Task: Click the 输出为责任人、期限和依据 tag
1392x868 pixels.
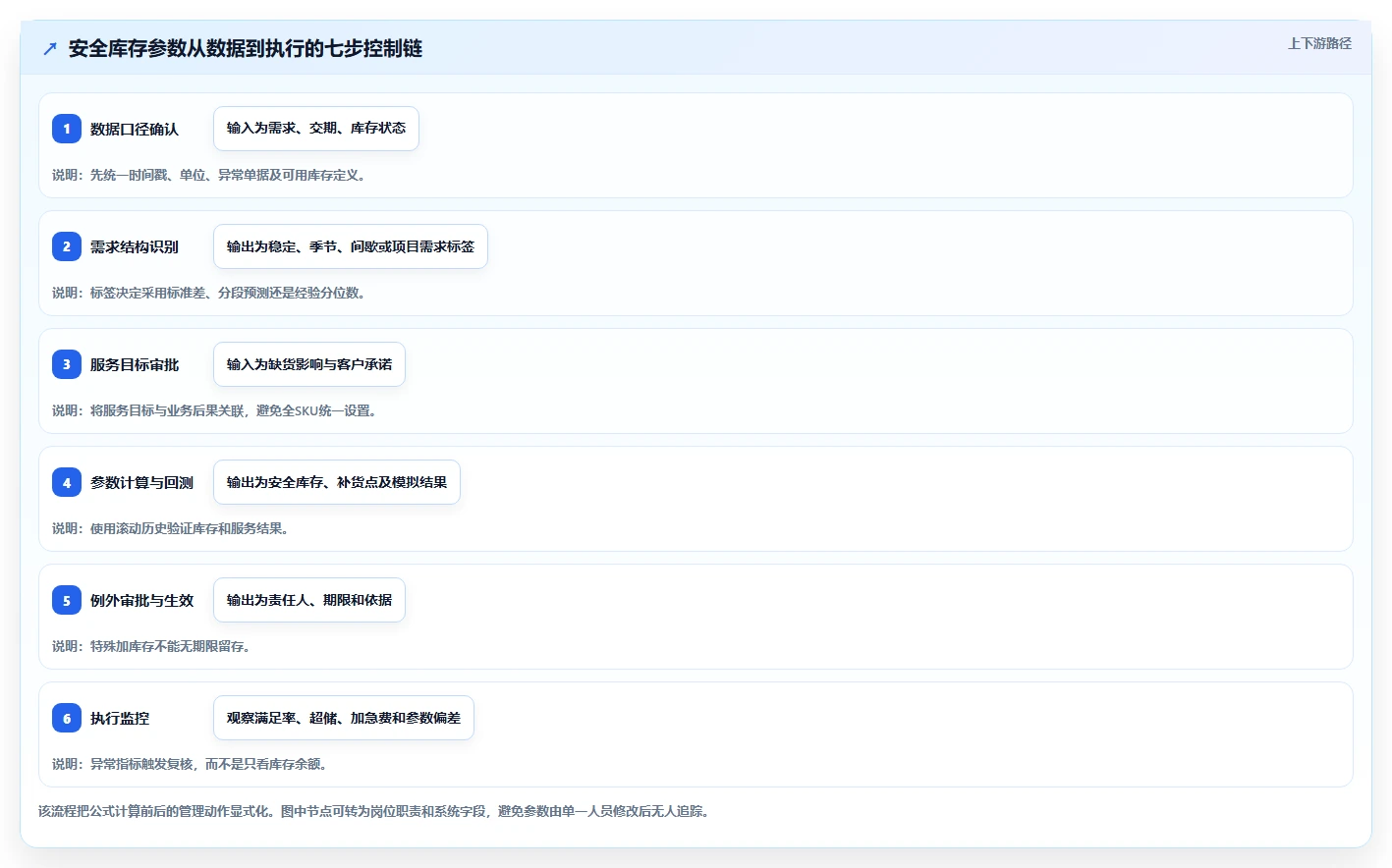Action: point(309,600)
